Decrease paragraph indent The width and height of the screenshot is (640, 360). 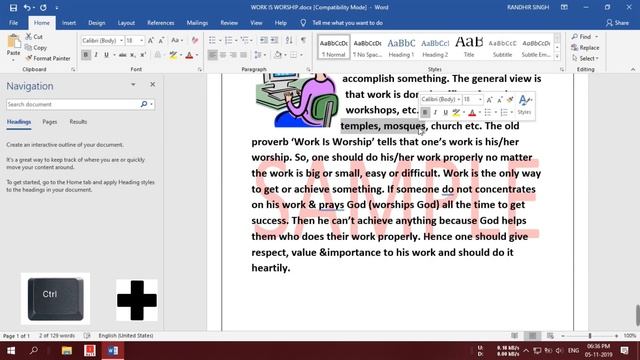coord(264,40)
